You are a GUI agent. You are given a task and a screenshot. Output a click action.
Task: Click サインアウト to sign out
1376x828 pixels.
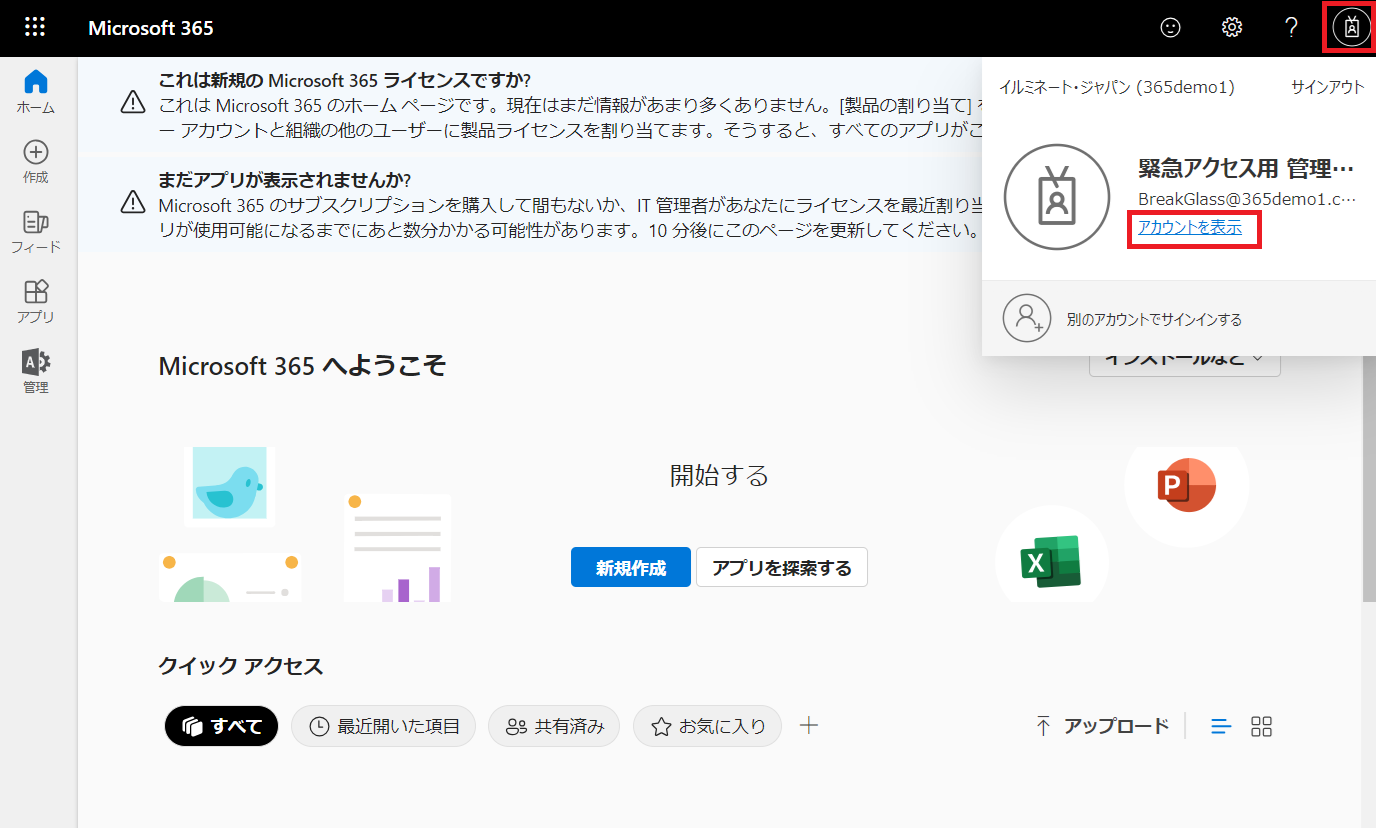1327,87
